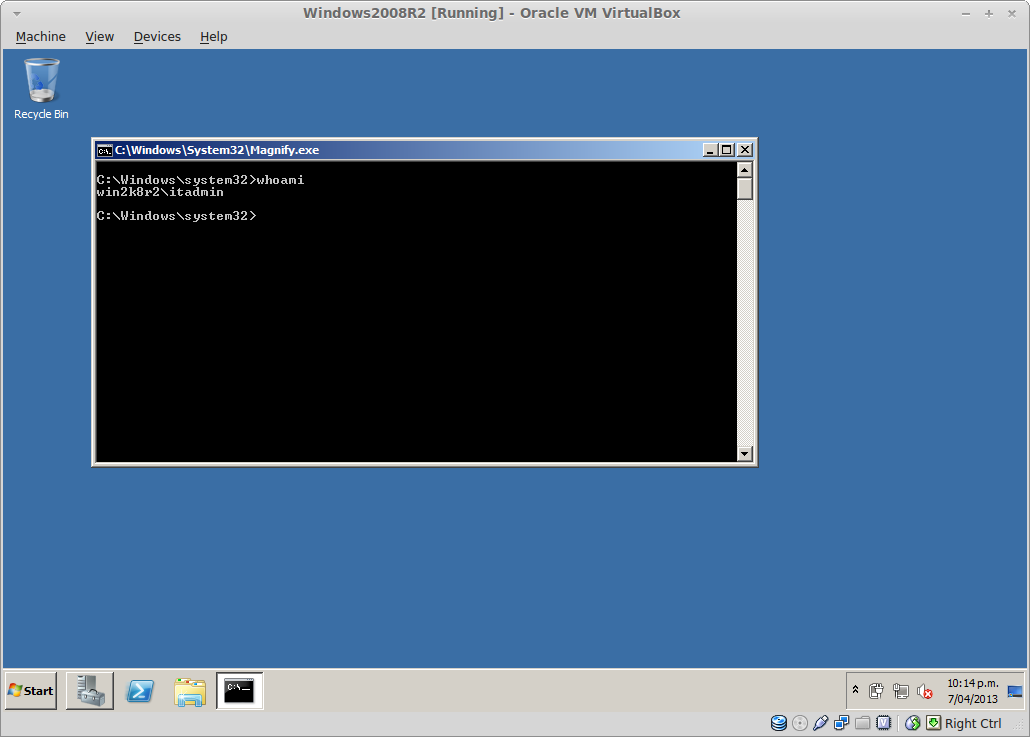Click the muted speaker volume icon
Viewport: 1030px width, 737px height.
(x=925, y=691)
